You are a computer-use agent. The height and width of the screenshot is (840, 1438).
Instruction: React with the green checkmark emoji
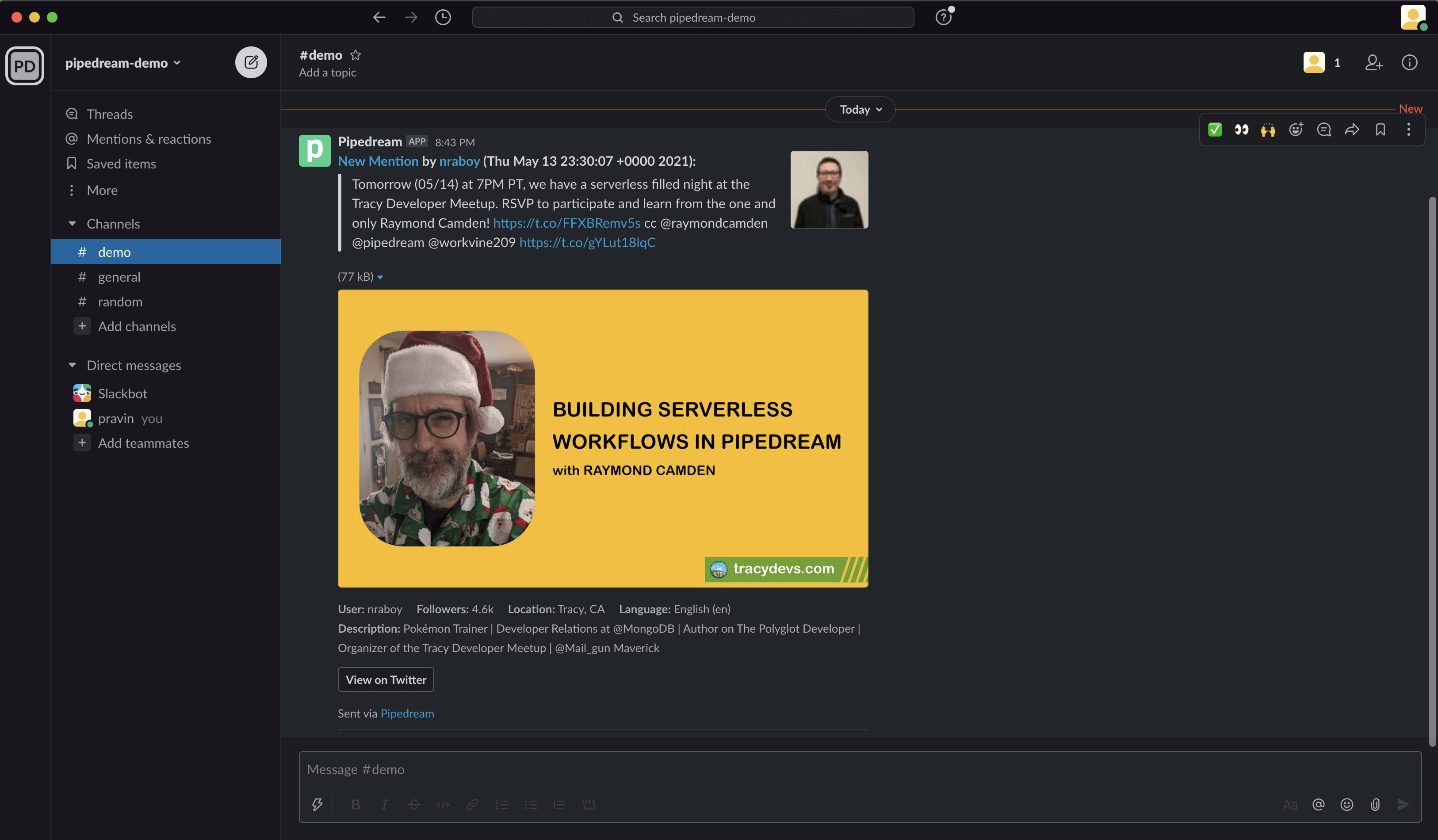tap(1215, 130)
